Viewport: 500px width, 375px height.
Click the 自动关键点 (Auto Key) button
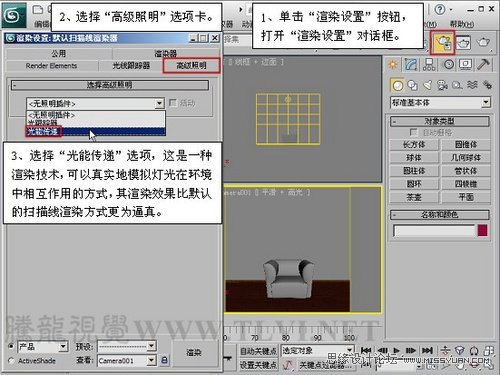point(258,351)
